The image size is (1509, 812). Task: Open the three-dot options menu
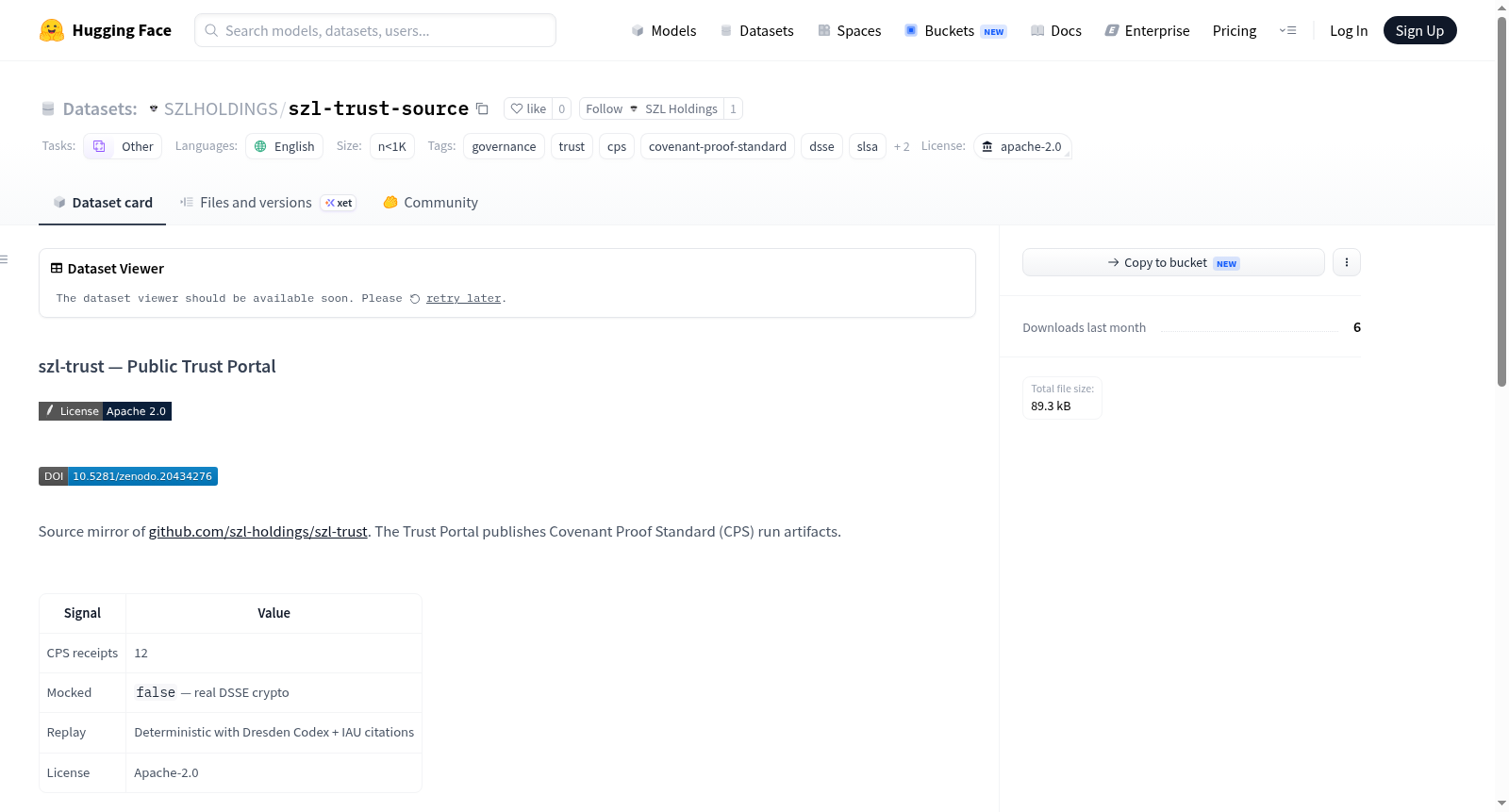pyautogui.click(x=1347, y=262)
